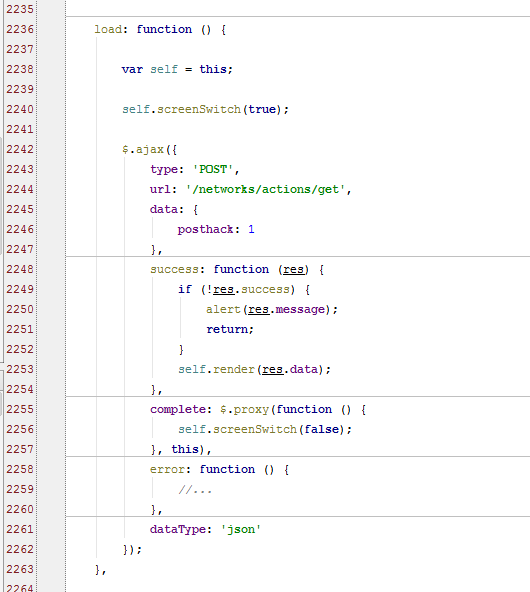Click the 'POST' string value
This screenshot has height=592, width=530.
click(x=213, y=170)
